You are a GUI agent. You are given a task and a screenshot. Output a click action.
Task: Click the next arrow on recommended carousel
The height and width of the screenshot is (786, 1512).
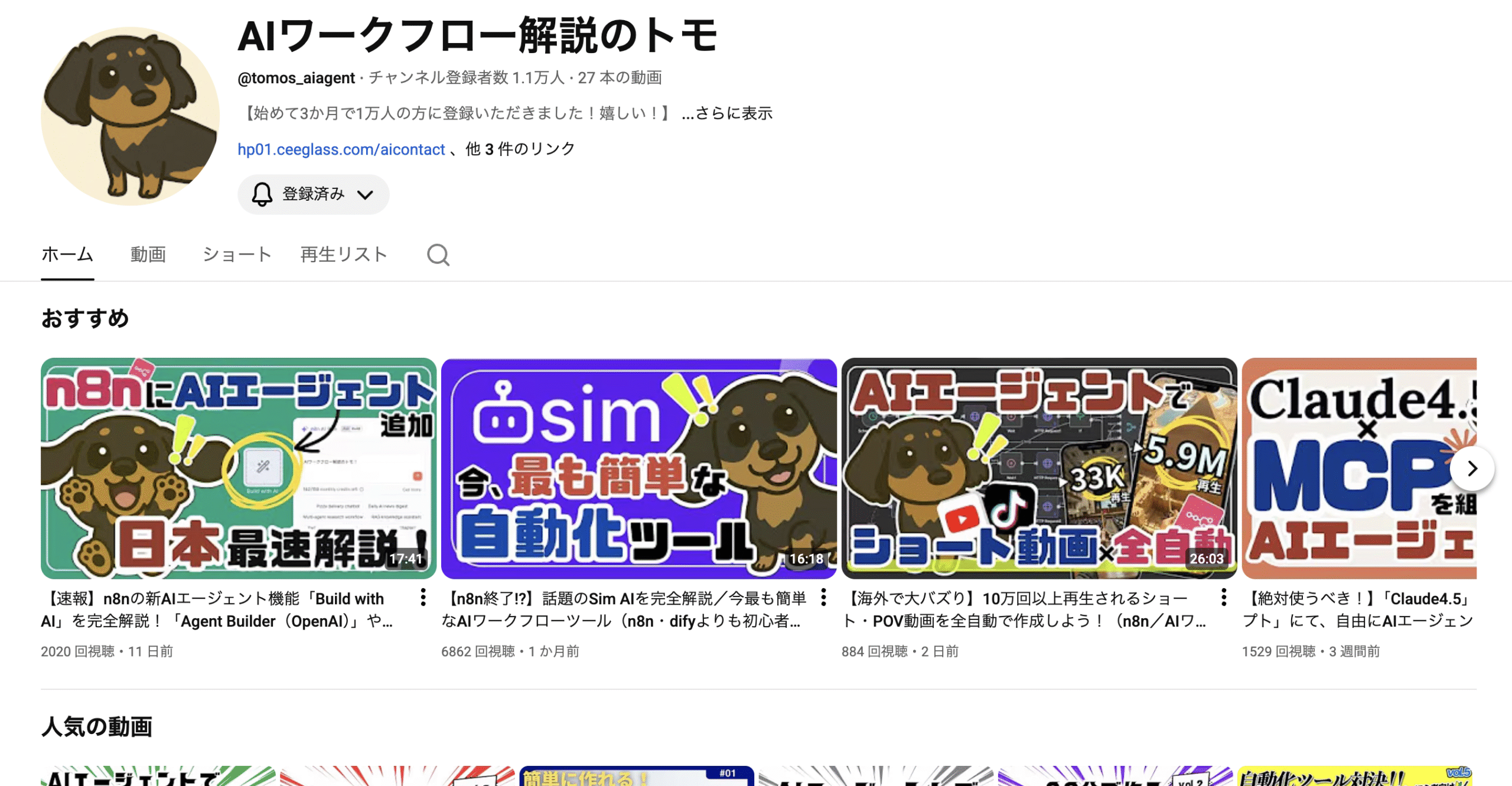pyautogui.click(x=1471, y=469)
